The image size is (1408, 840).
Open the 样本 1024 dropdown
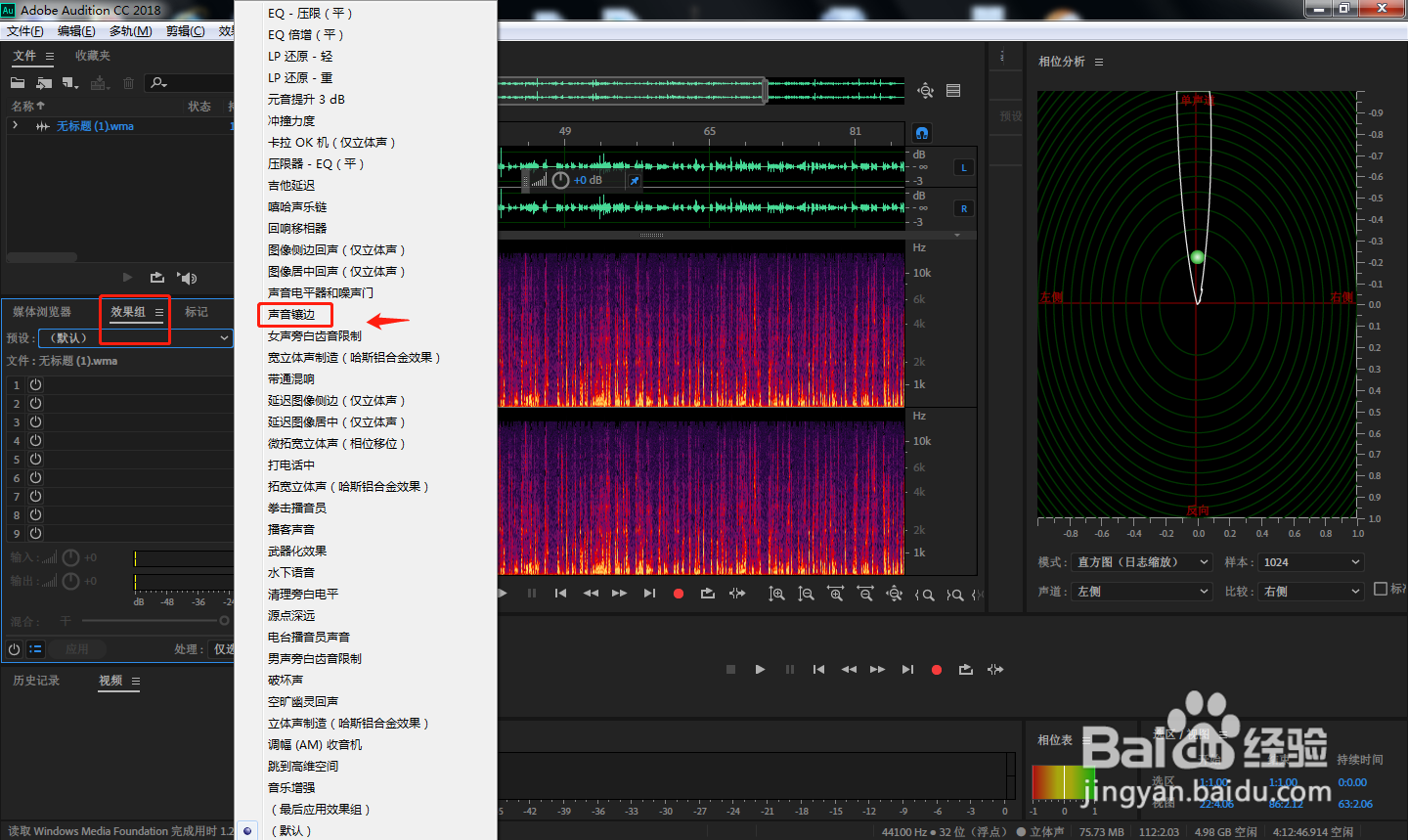click(x=1310, y=562)
